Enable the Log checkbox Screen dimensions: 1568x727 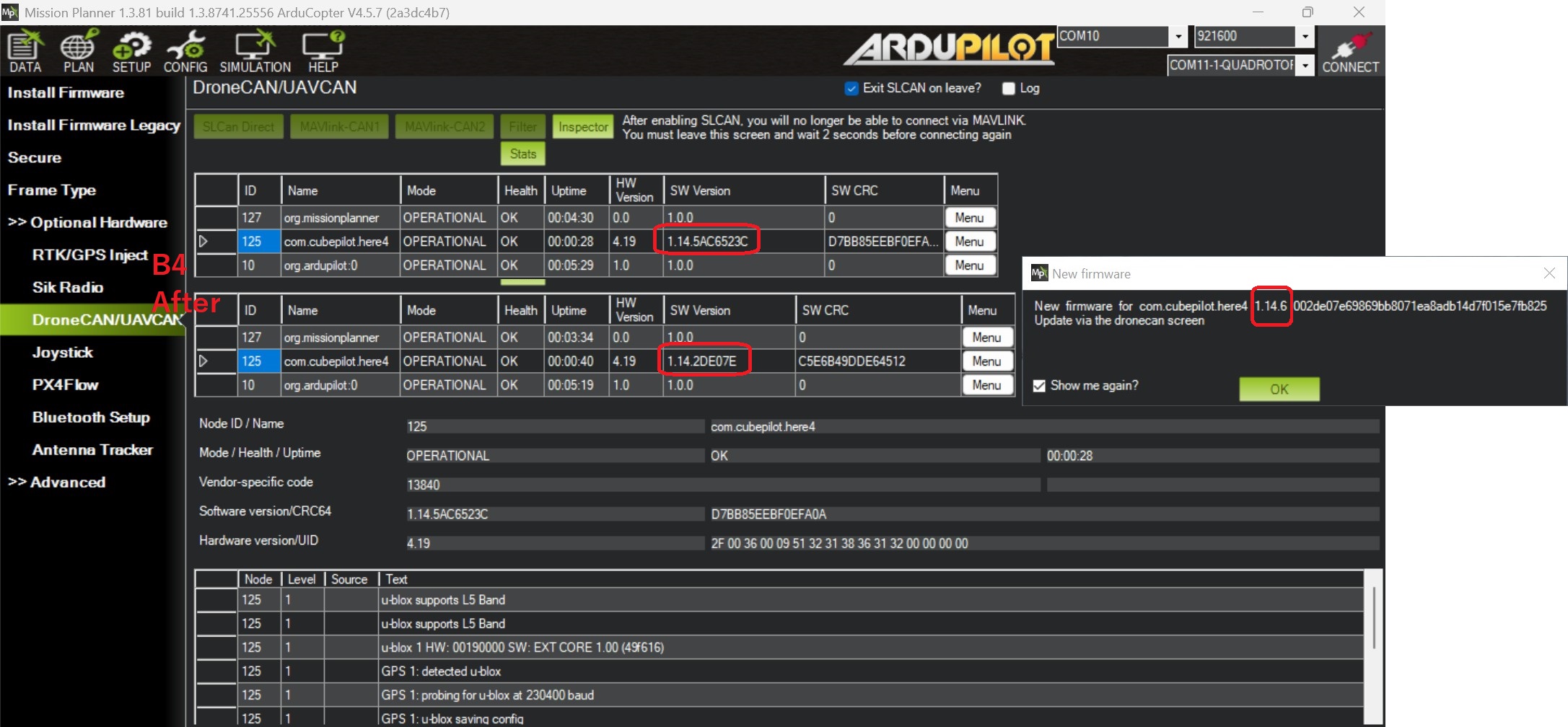(x=1009, y=88)
